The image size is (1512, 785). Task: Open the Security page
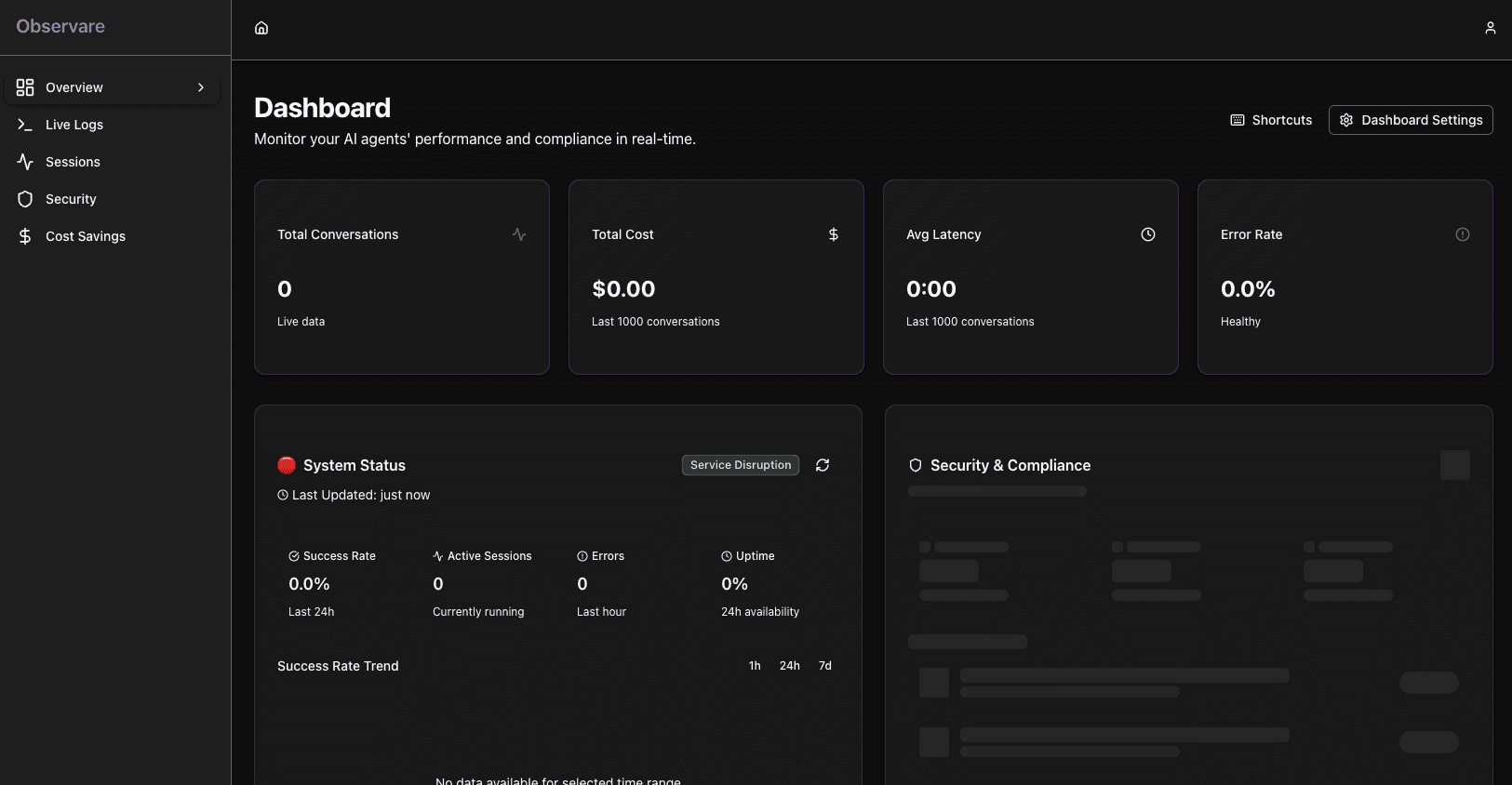pos(113,199)
